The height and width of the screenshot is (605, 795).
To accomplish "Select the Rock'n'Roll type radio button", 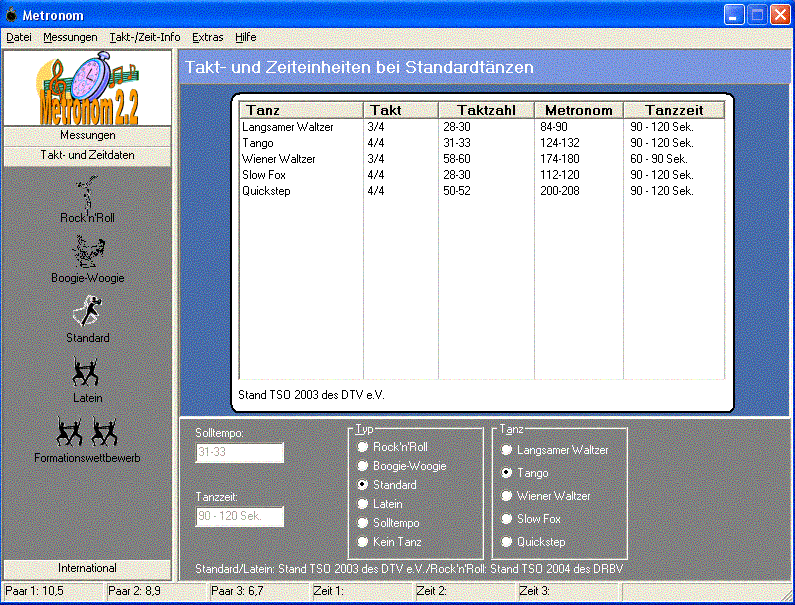I will (x=362, y=447).
